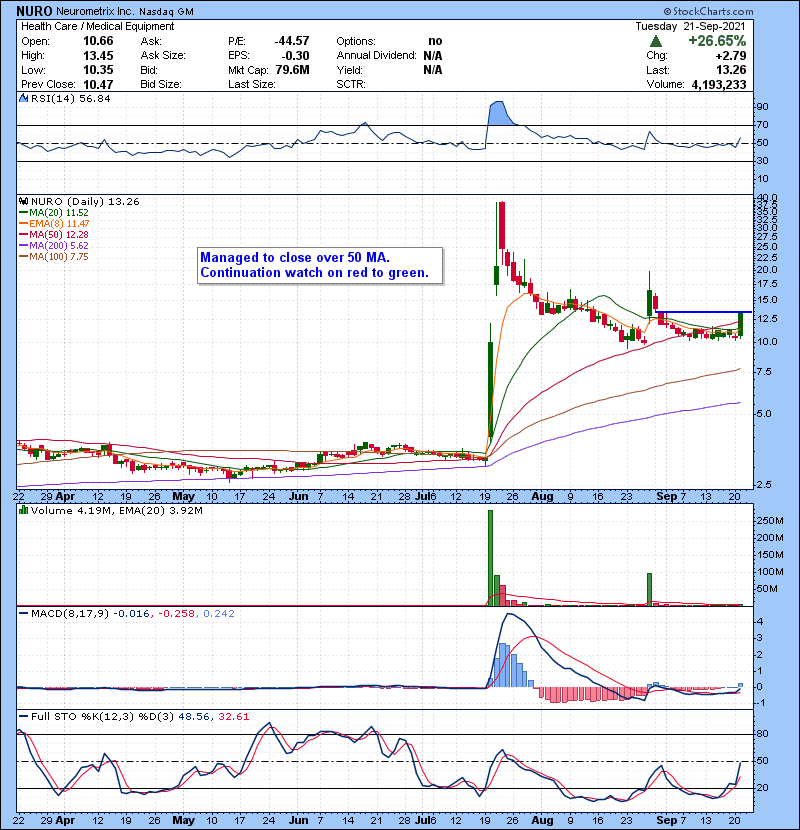
Task: Click the MA(100) 7.75 legend entry
Action: click(54, 257)
